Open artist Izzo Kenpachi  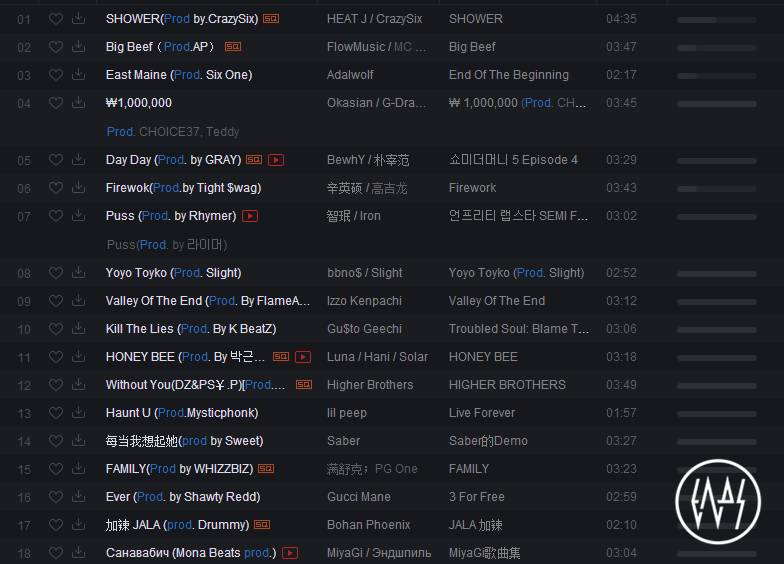364,301
